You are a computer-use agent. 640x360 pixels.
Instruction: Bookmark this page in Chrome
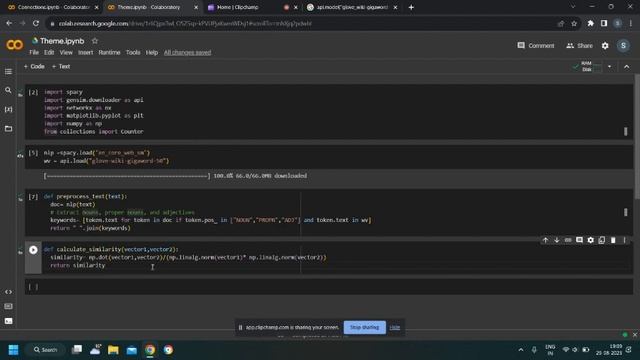[x=574, y=24]
